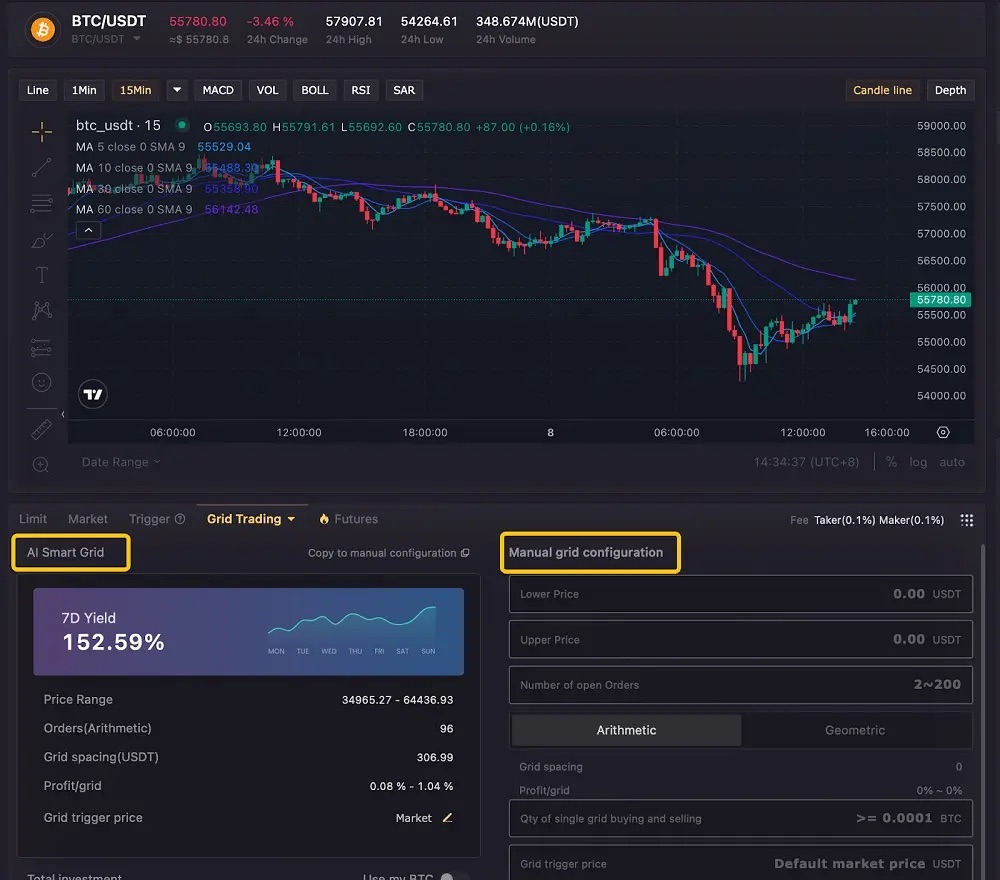This screenshot has height=880, width=1000.
Task: Click the Price Range value 34965.27 - 64436.93
Action: pos(397,700)
